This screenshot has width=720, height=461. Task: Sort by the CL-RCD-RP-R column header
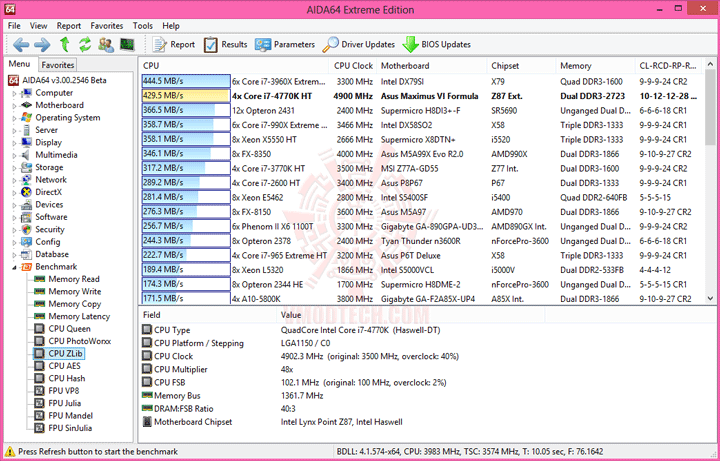pyautogui.click(x=668, y=66)
